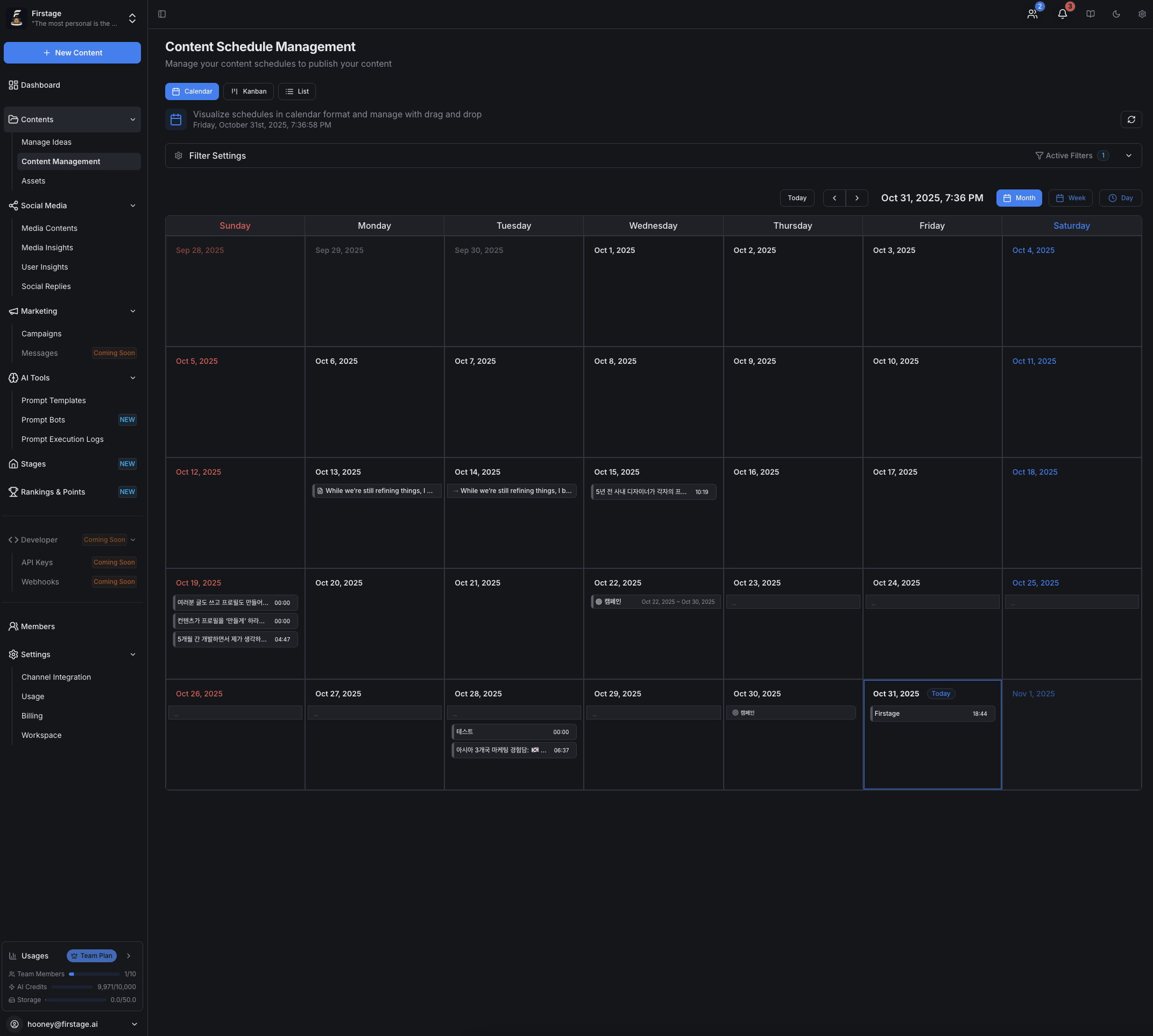Screen dimensions: 1153x1036
Task: Open the Firstage event on Oct 31
Action: coord(932,713)
